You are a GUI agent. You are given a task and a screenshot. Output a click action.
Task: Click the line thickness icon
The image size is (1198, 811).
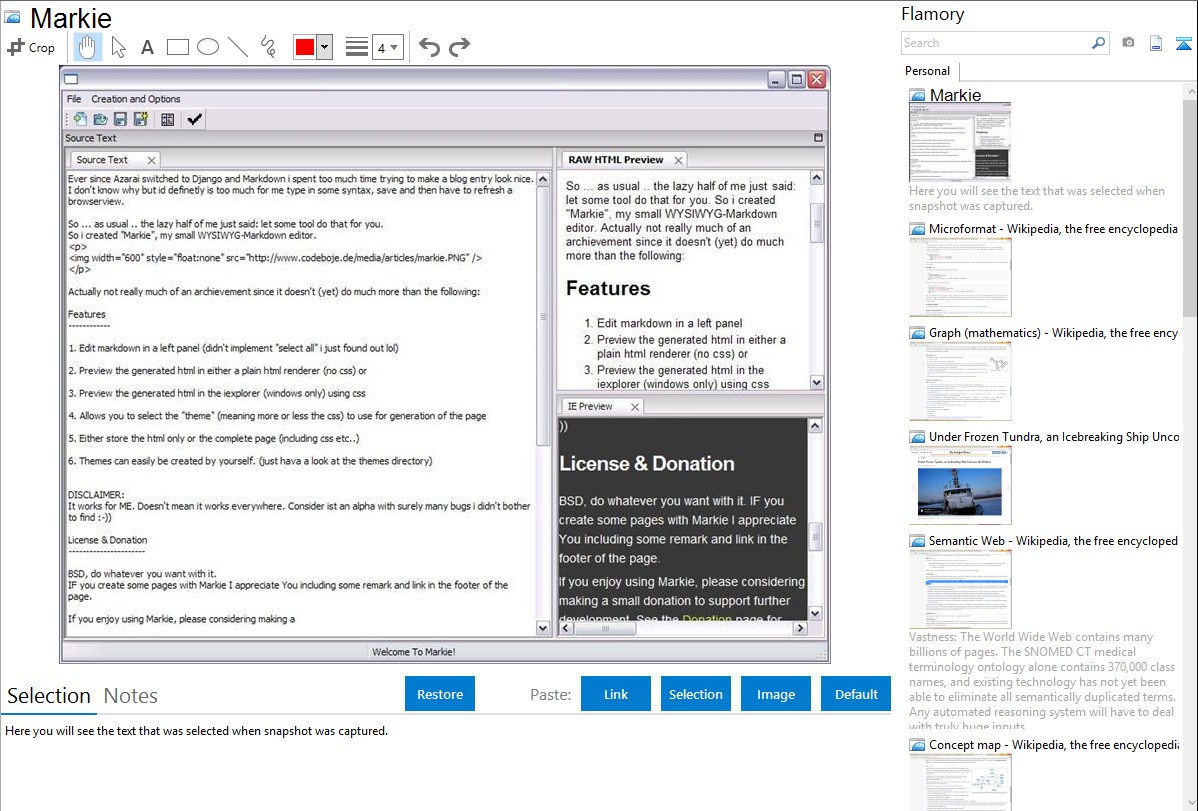click(x=357, y=47)
